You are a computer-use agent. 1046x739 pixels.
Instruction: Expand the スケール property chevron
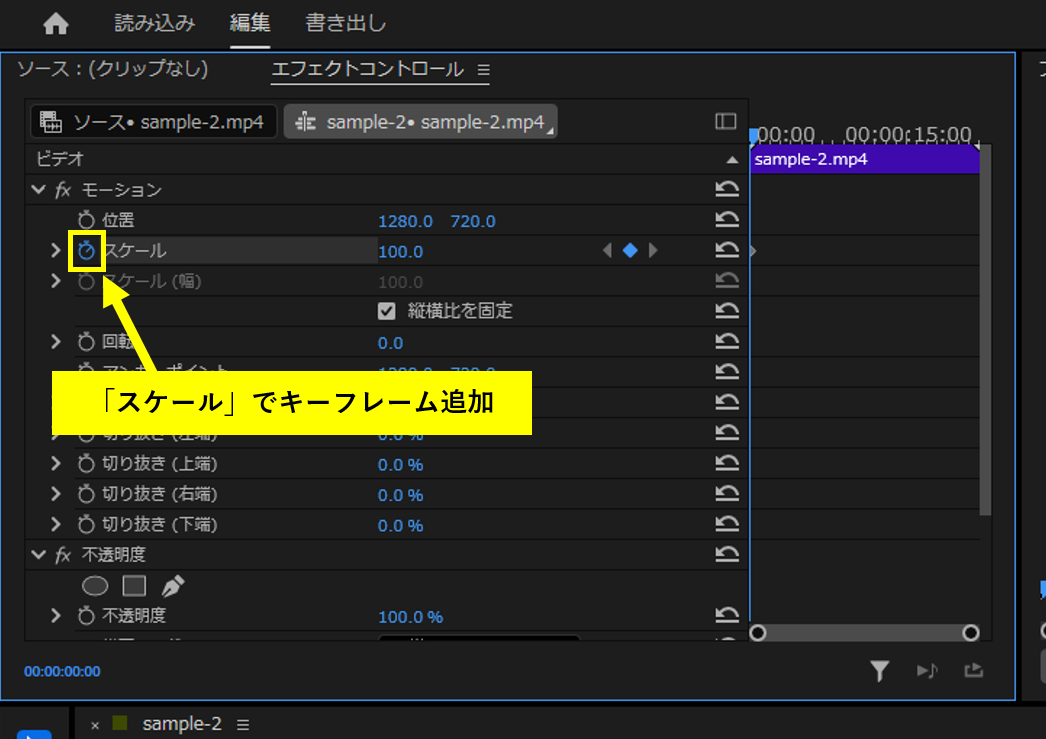pos(57,250)
